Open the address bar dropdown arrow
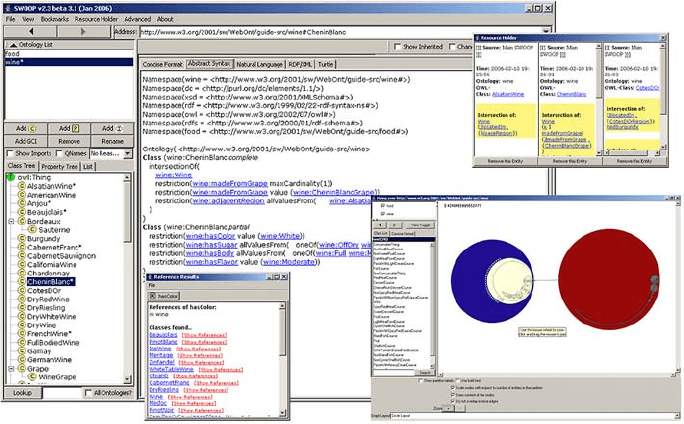 click(546, 31)
